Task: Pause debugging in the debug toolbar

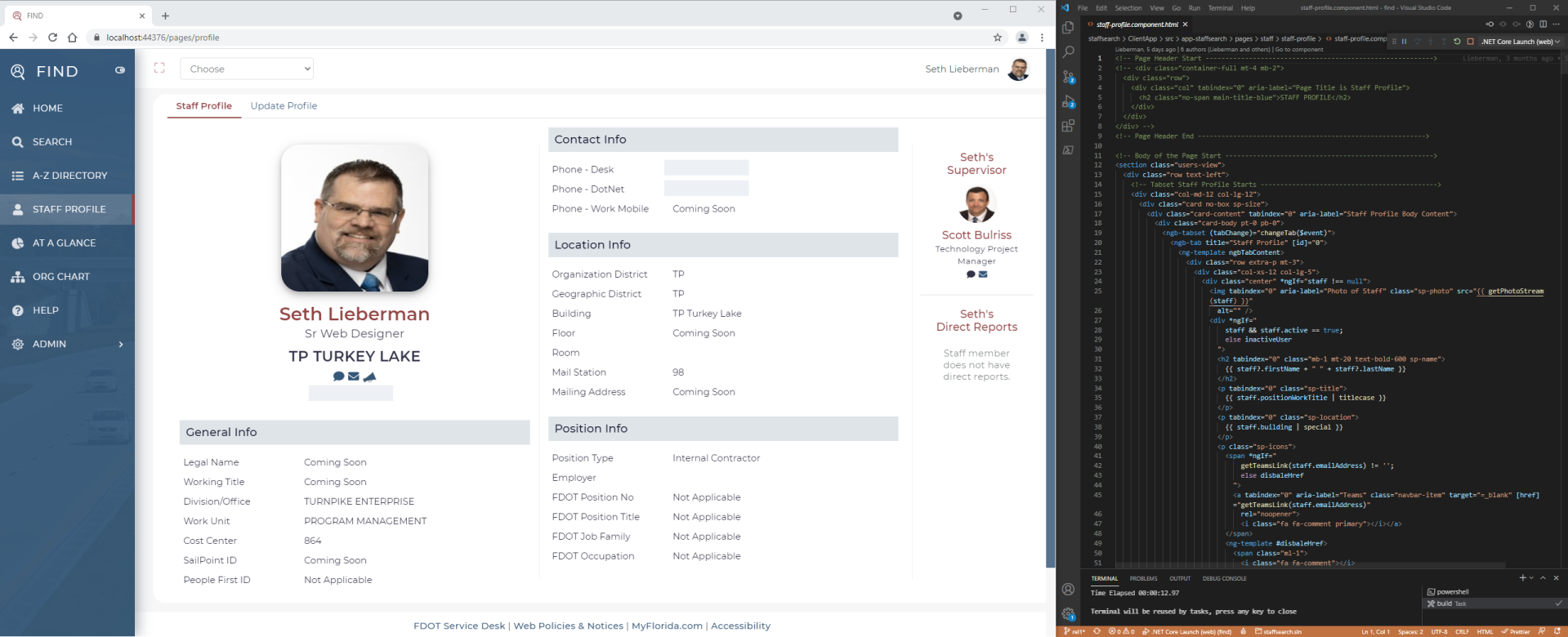Action: 1405,42
